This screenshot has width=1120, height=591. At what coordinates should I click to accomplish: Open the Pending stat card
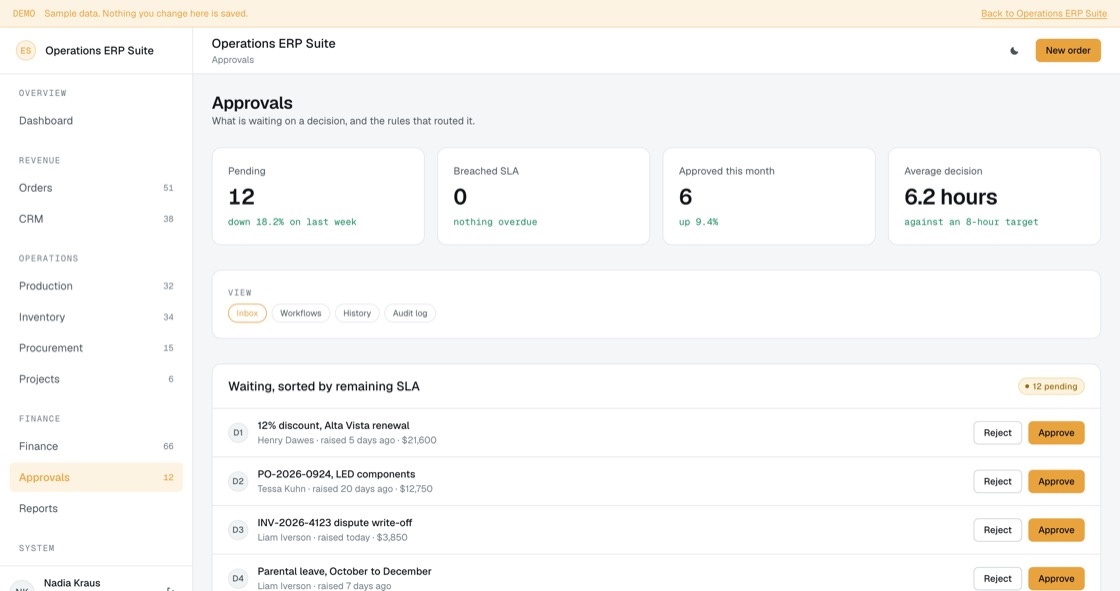pos(318,197)
